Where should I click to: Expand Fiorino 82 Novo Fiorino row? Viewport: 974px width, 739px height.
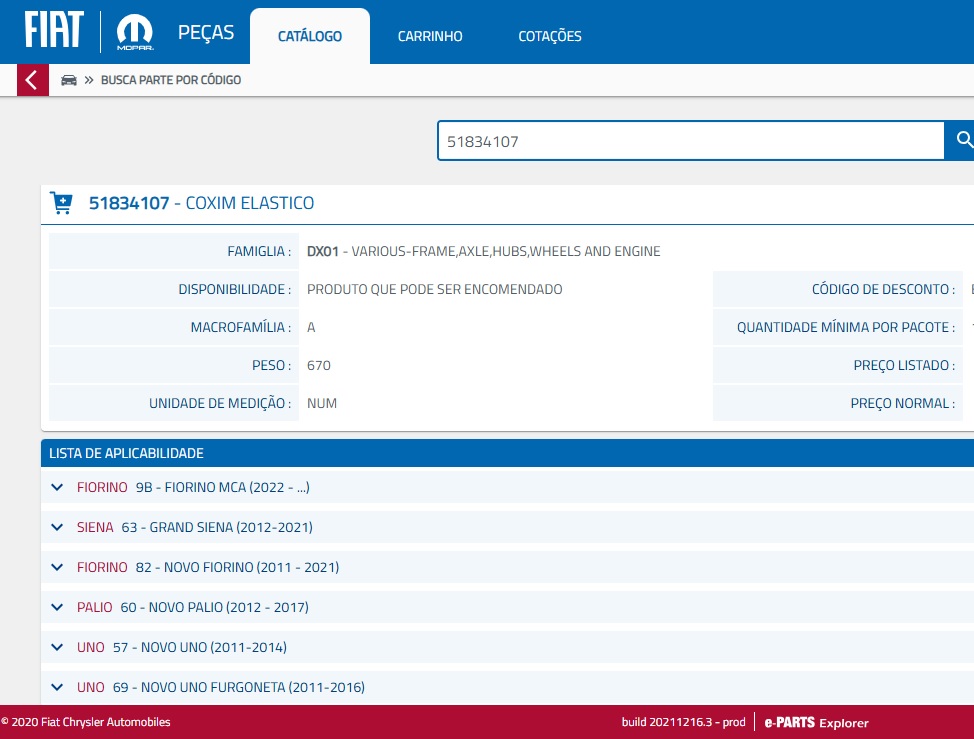57,567
